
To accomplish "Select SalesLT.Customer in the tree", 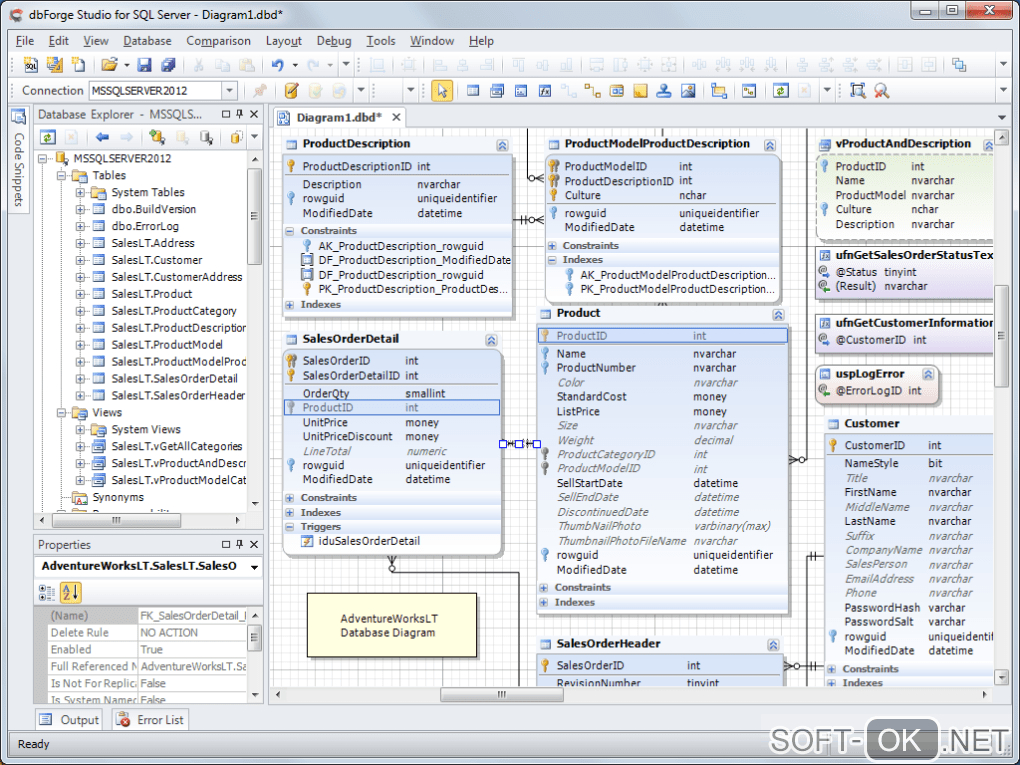I will click(157, 260).
